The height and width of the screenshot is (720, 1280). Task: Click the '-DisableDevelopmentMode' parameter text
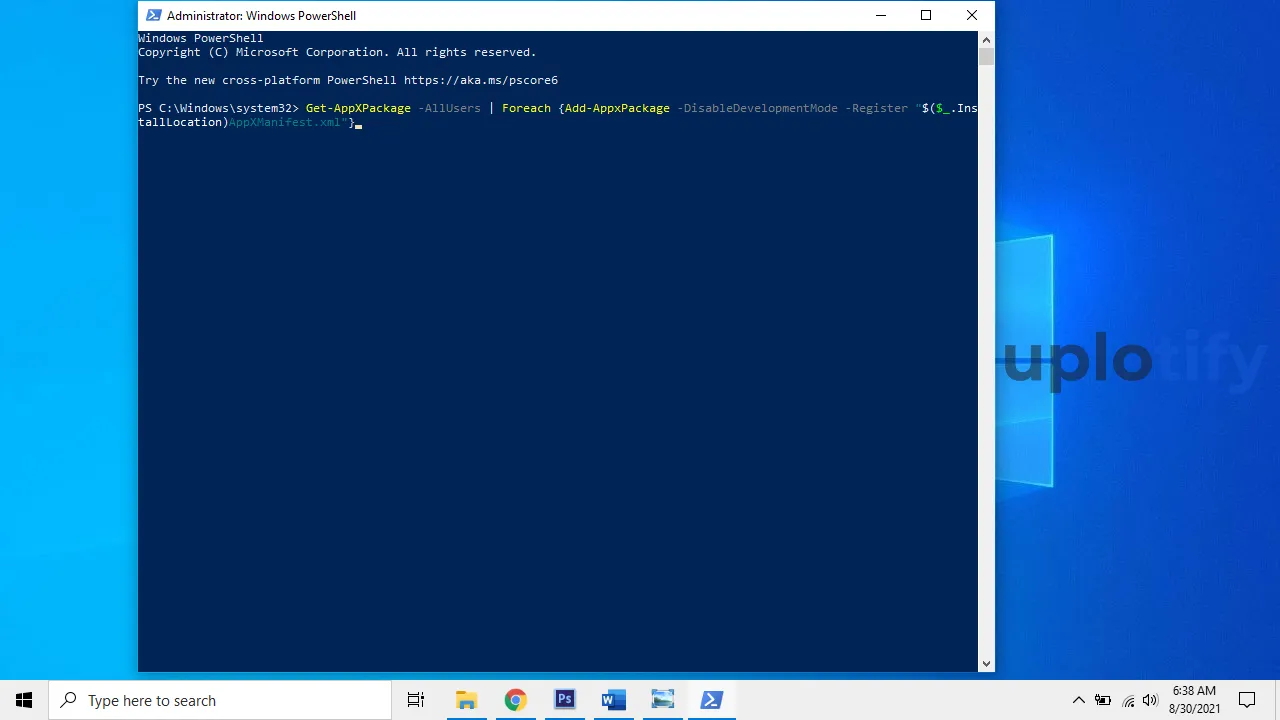click(x=757, y=108)
